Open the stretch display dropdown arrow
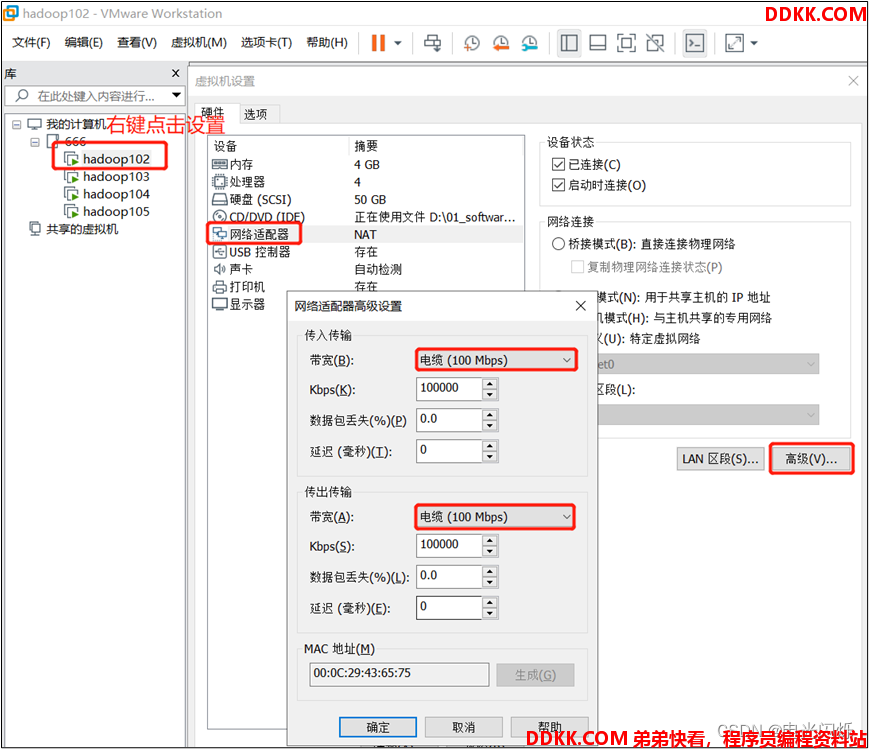 click(x=754, y=43)
